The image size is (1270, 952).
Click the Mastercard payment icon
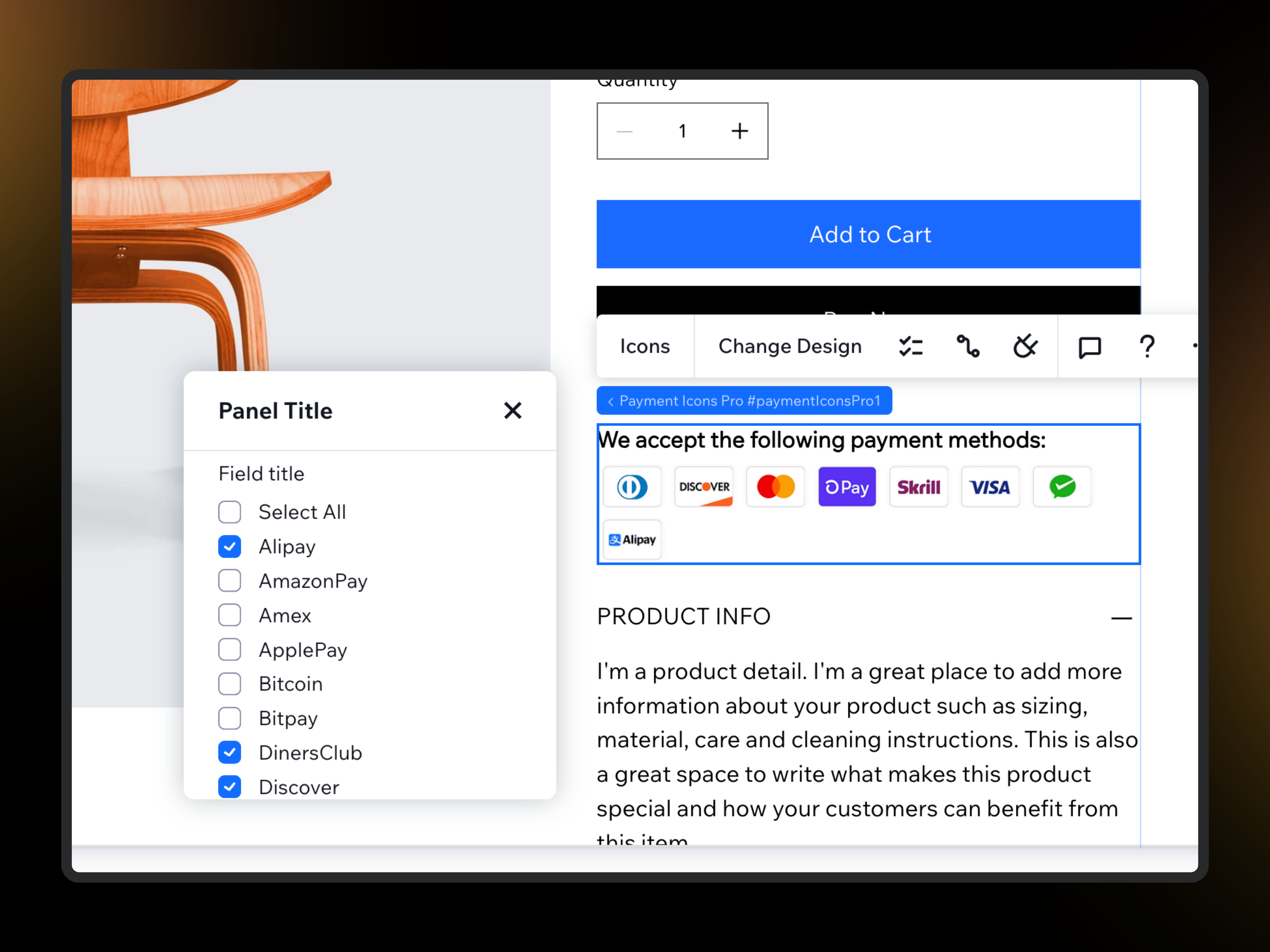[x=776, y=487]
